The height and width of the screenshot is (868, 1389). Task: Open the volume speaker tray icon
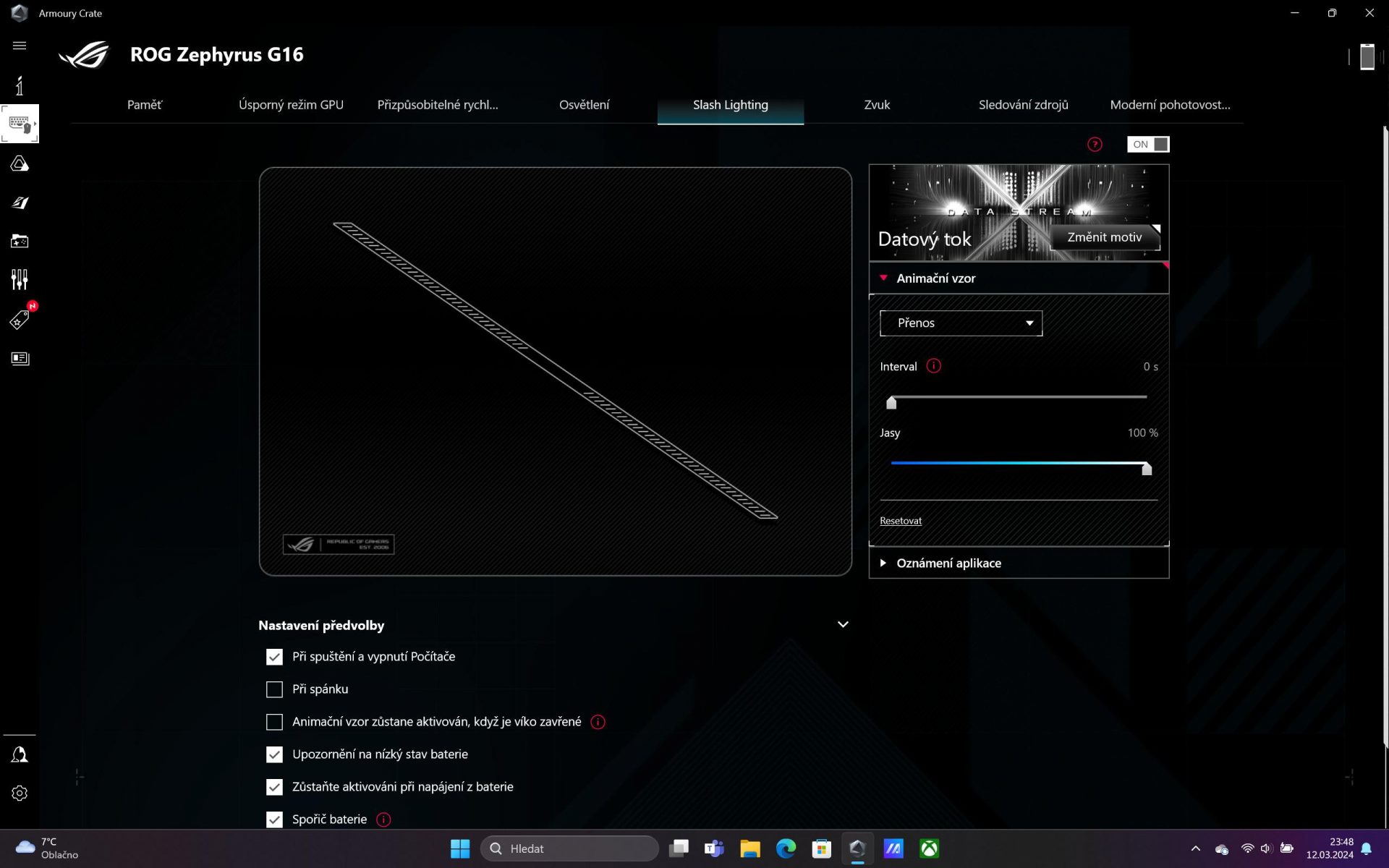pyautogui.click(x=1266, y=848)
